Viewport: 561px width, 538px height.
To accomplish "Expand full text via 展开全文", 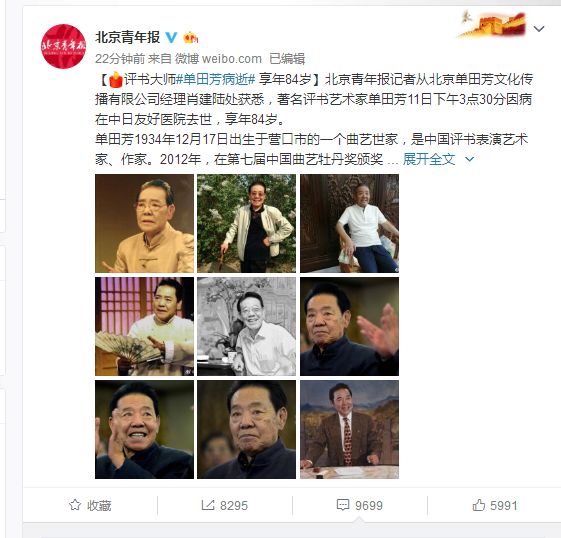I will pos(429,159).
